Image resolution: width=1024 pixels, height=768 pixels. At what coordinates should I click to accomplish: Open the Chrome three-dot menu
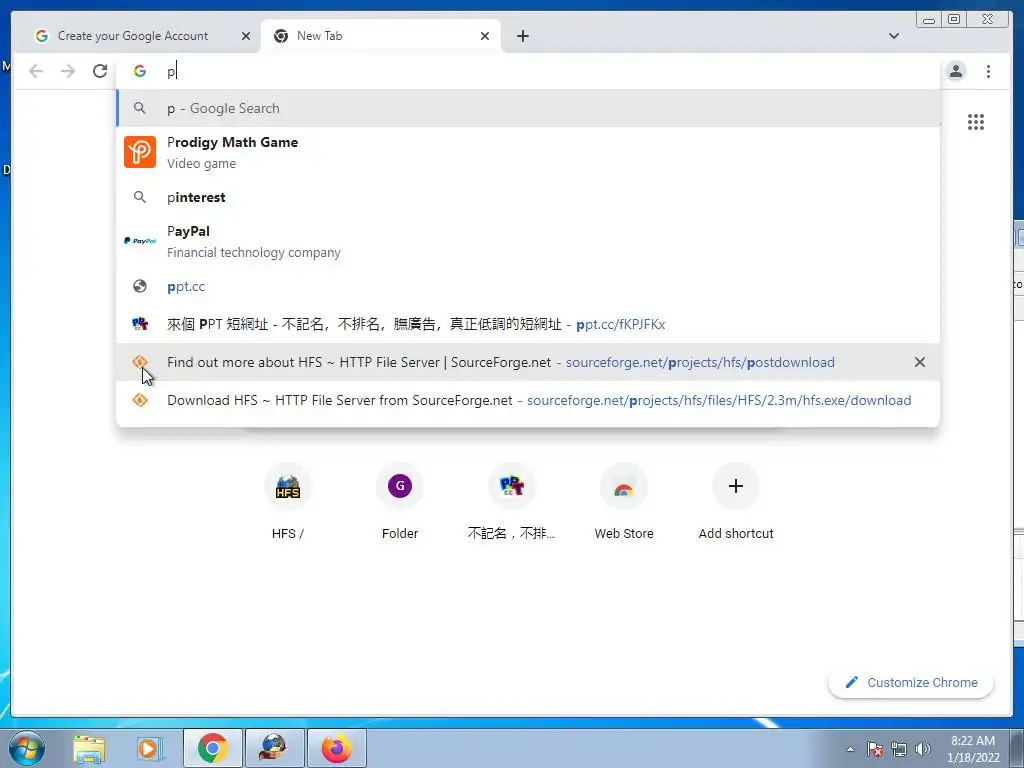(x=988, y=71)
